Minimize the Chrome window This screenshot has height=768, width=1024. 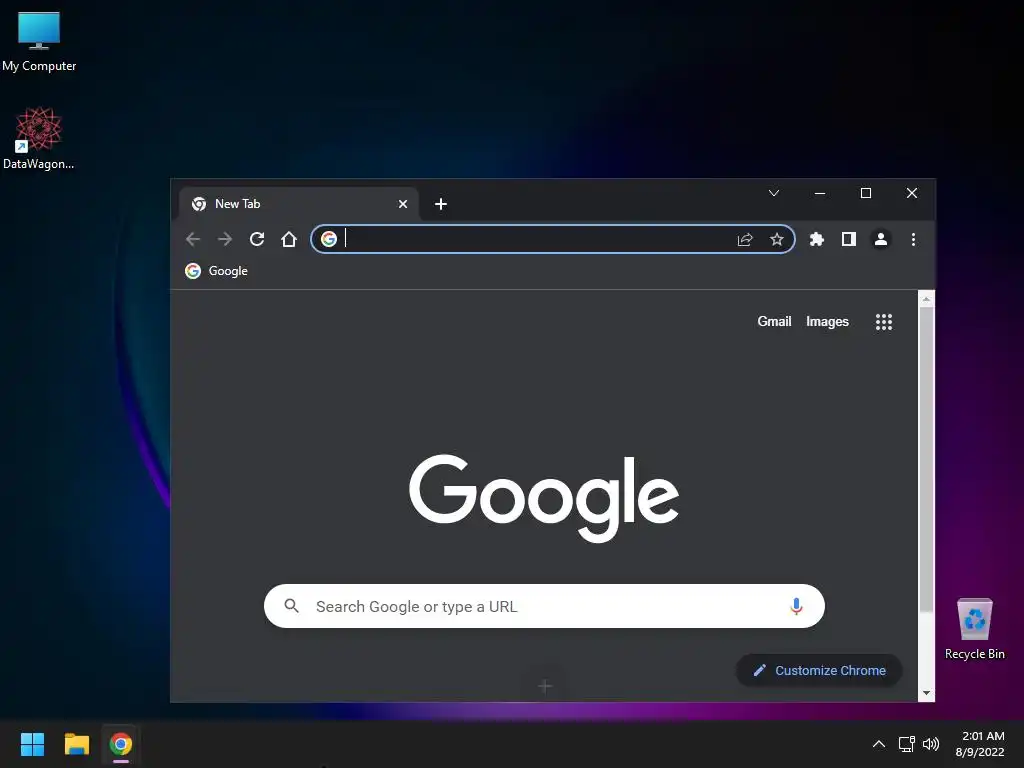pyautogui.click(x=820, y=193)
